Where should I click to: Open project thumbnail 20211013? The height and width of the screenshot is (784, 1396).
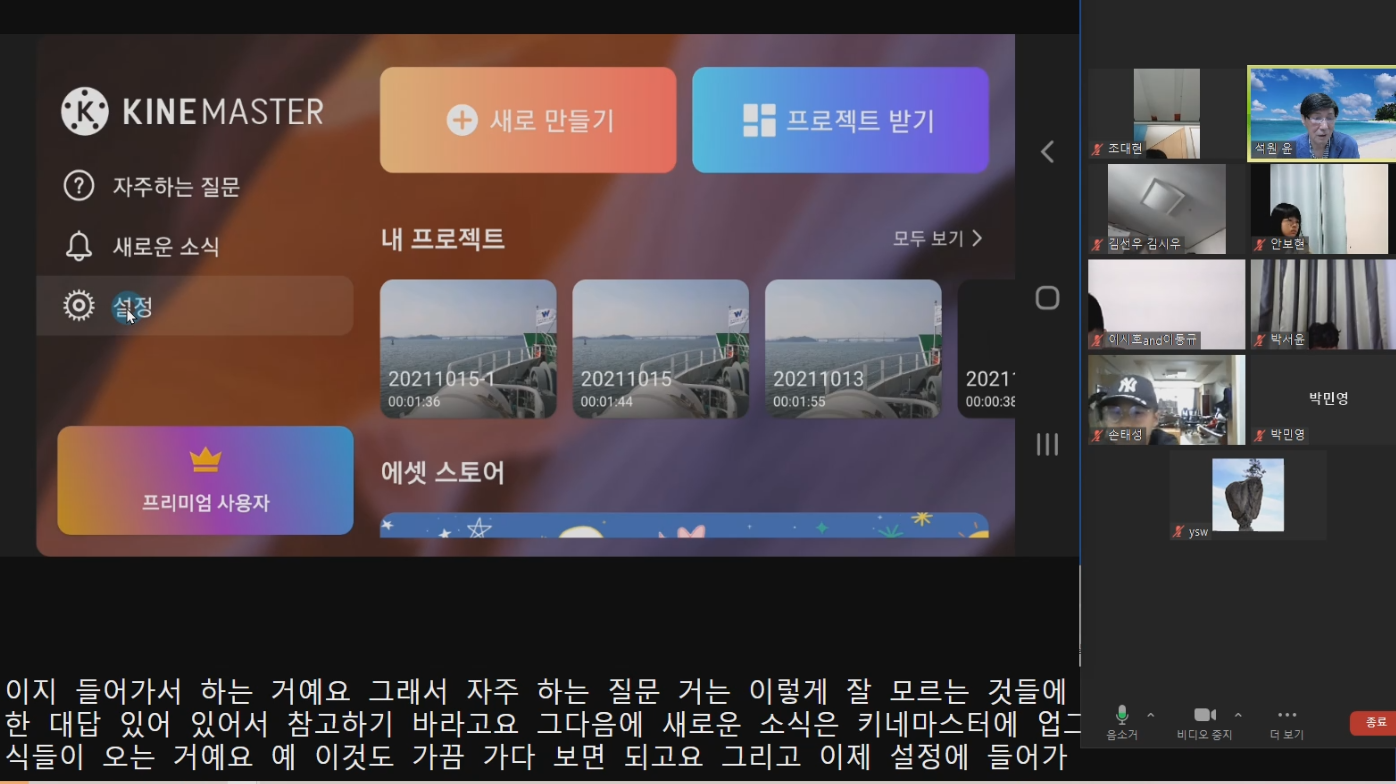pos(853,348)
